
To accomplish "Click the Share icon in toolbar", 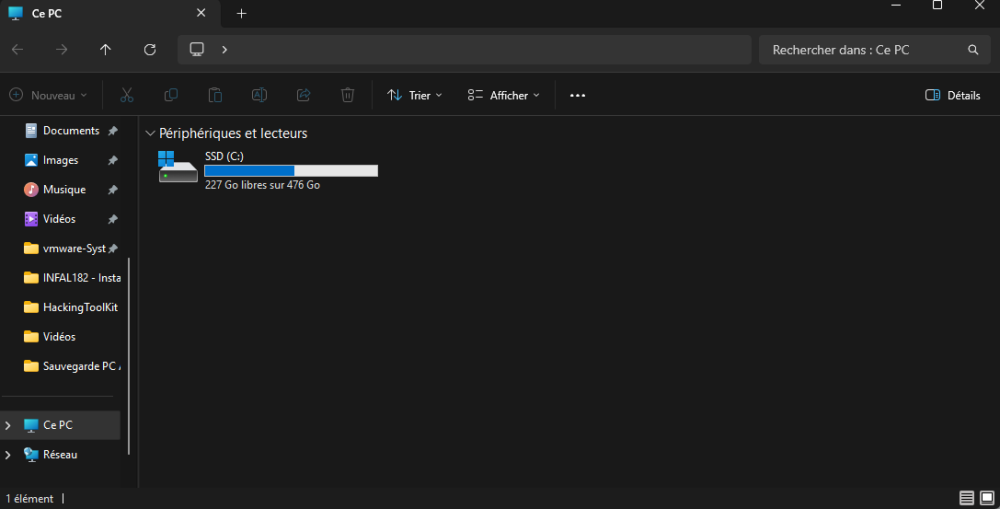I will [x=303, y=95].
